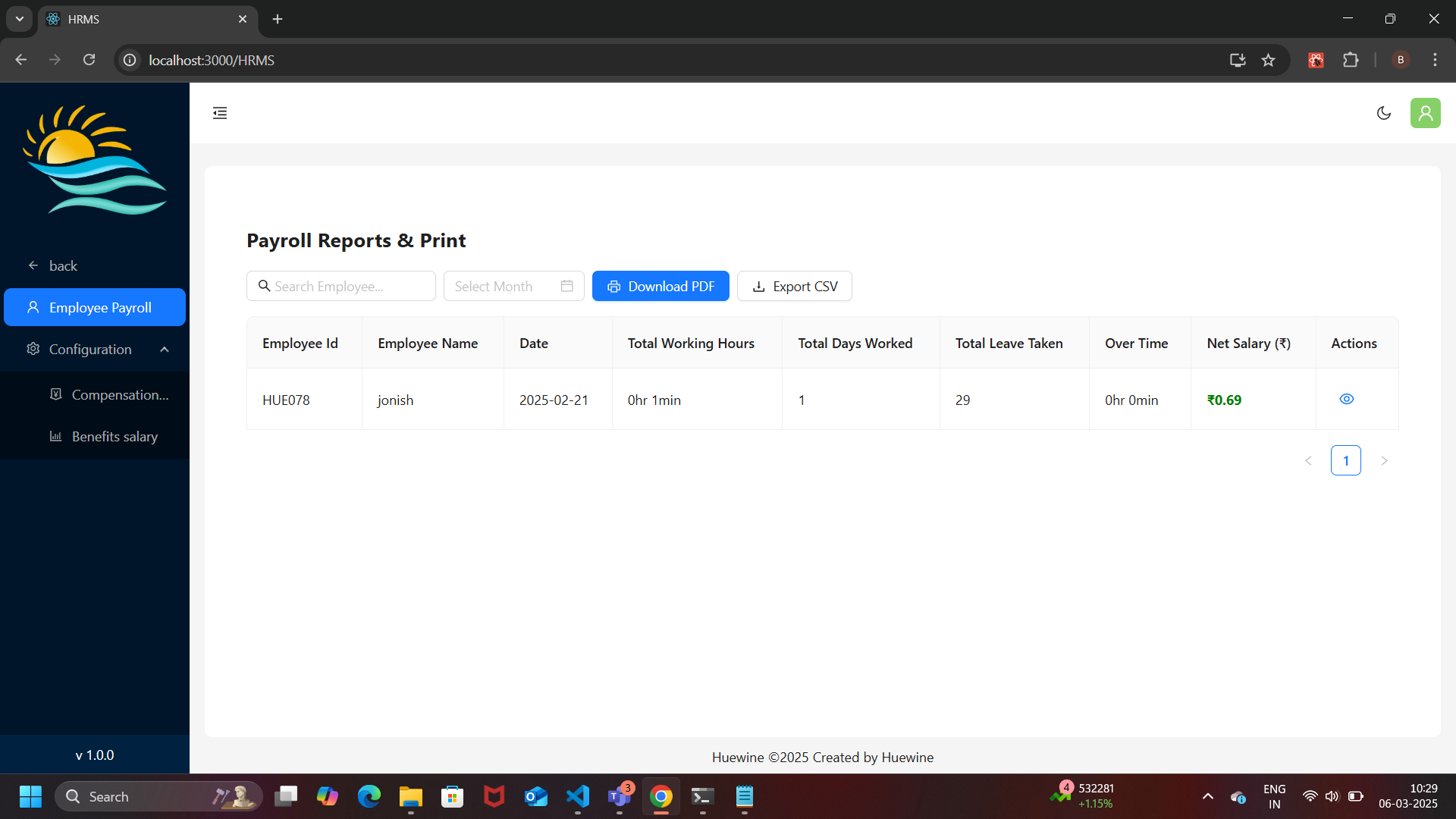
Task: Go back using the sidebar back item
Action: click(95, 265)
